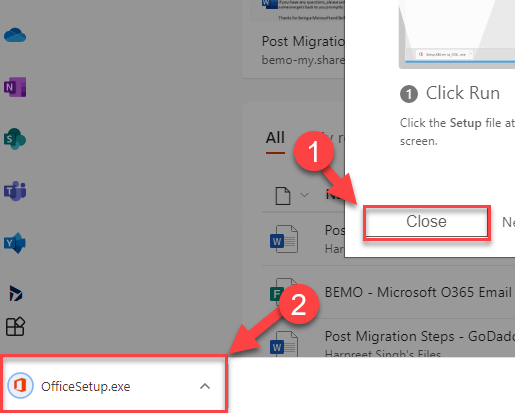The height and width of the screenshot is (413, 515).
Task: Click the Office icon of OfficeSetup.exe
Action: (20, 386)
